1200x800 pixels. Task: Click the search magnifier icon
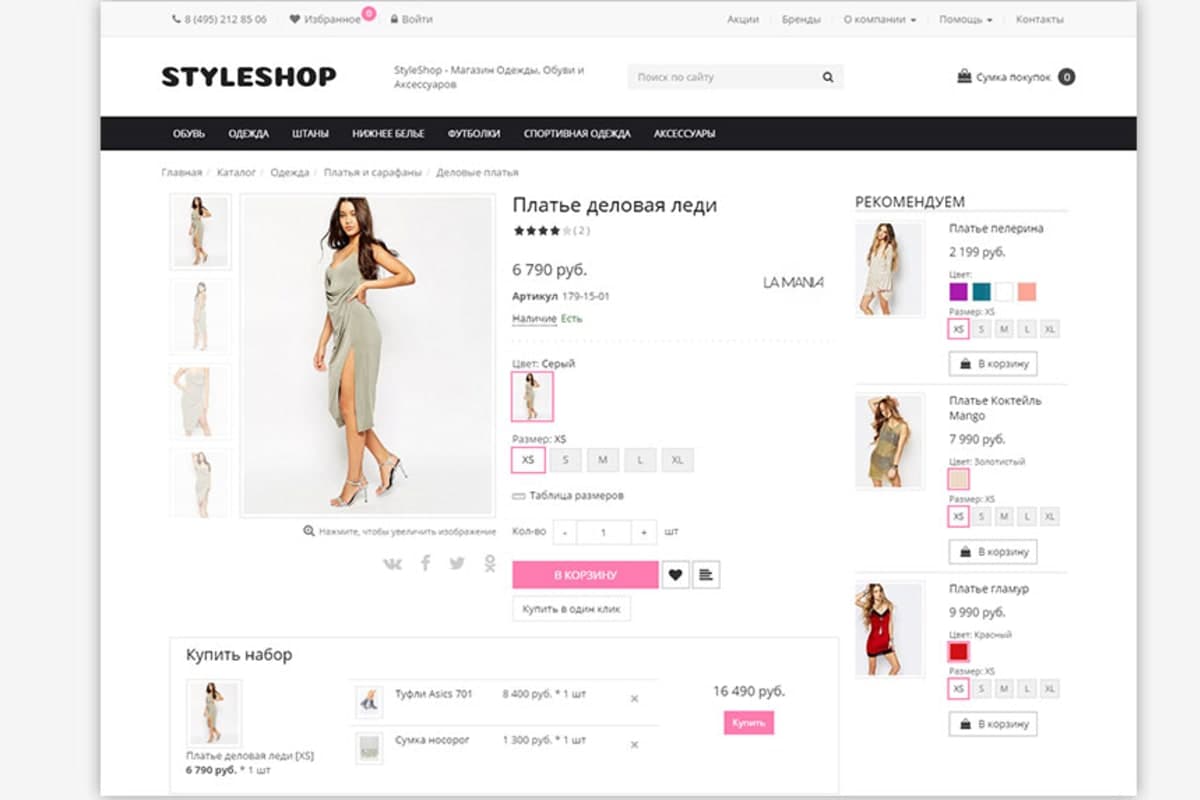(x=828, y=77)
